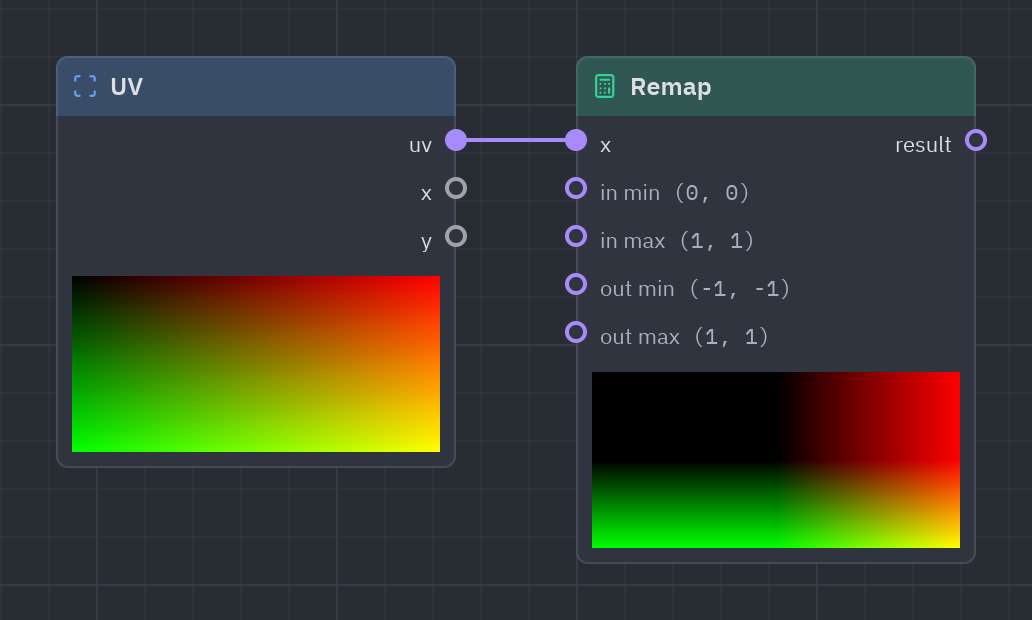
Task: Click the y output socket on UV node
Action: [456, 236]
